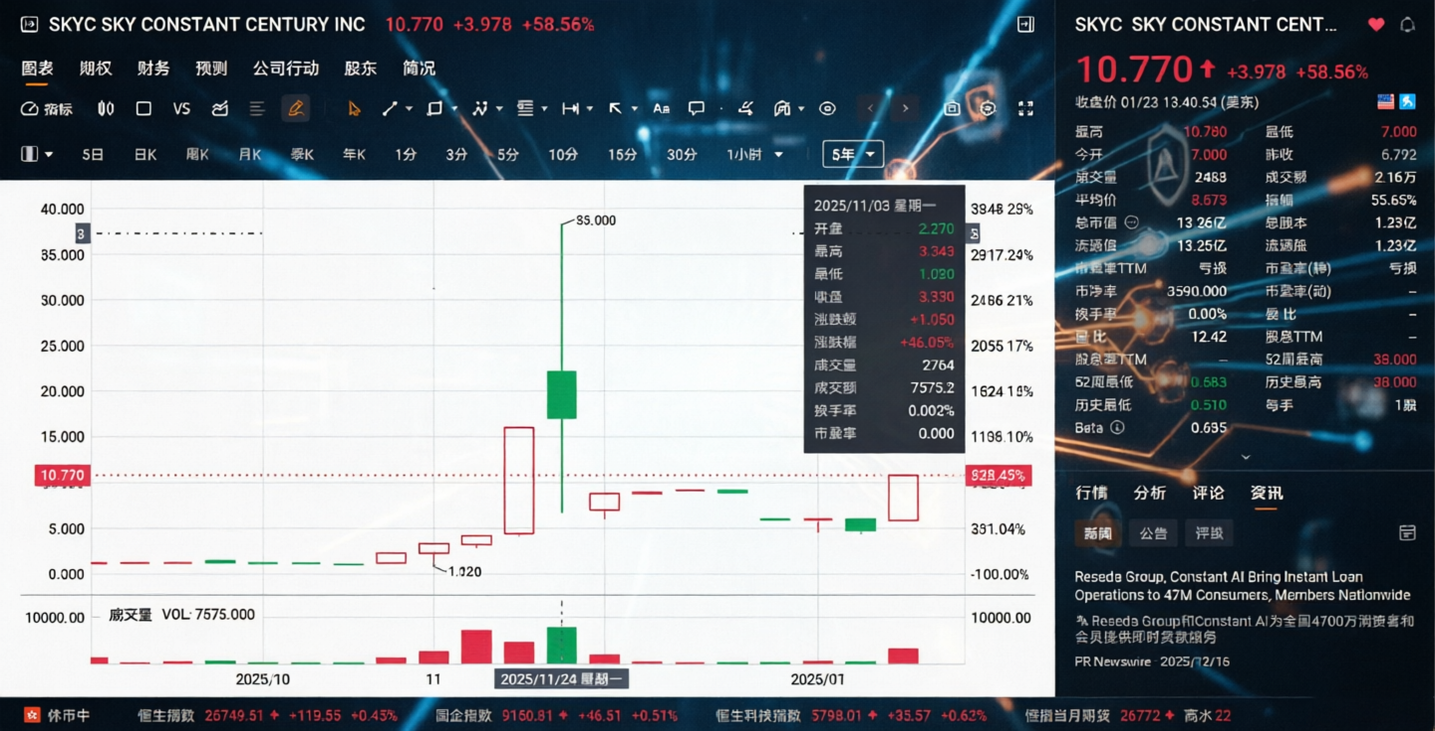Open the 指标 indicators panel

tap(47, 109)
